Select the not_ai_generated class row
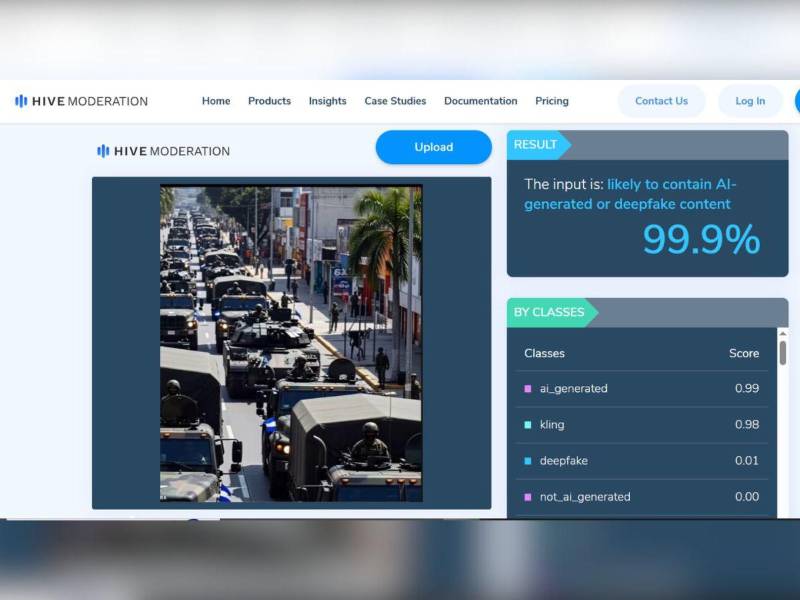This screenshot has width=800, height=600. [x=640, y=497]
